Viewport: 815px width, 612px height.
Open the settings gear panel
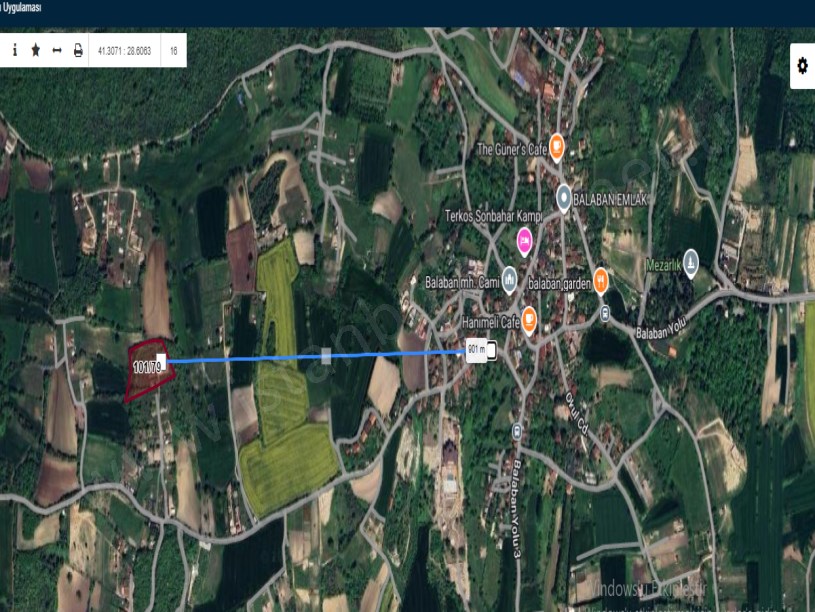point(801,66)
